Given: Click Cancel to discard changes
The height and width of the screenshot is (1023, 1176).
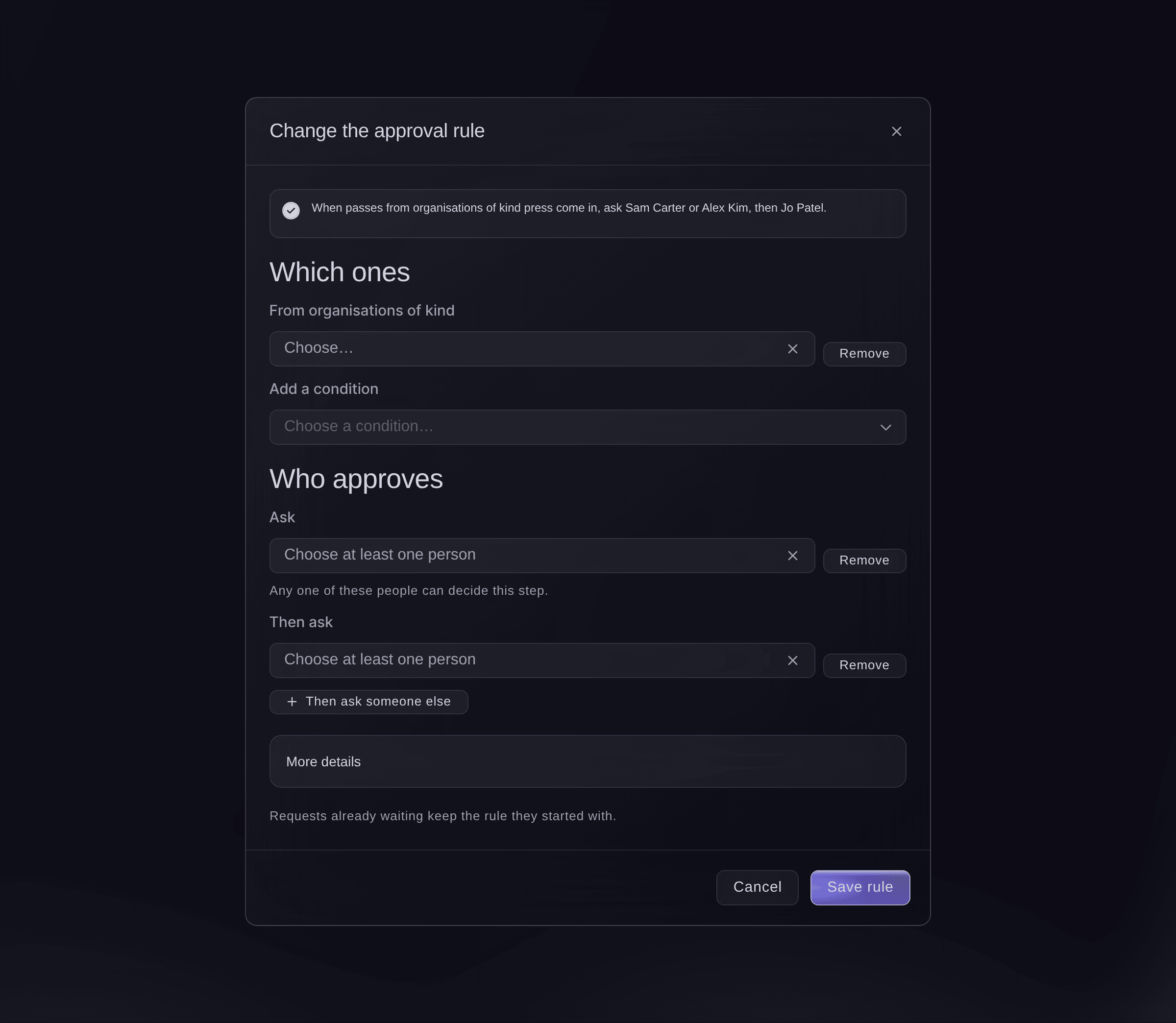Looking at the screenshot, I should (x=757, y=887).
